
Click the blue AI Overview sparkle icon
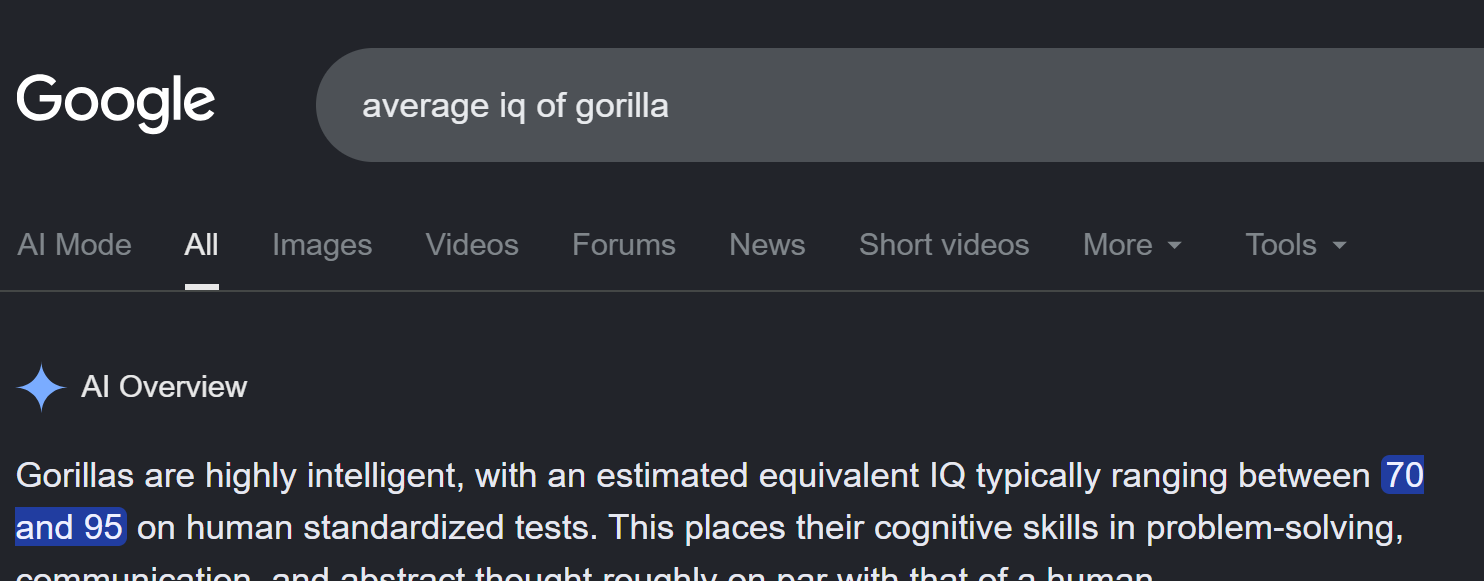tap(41, 388)
